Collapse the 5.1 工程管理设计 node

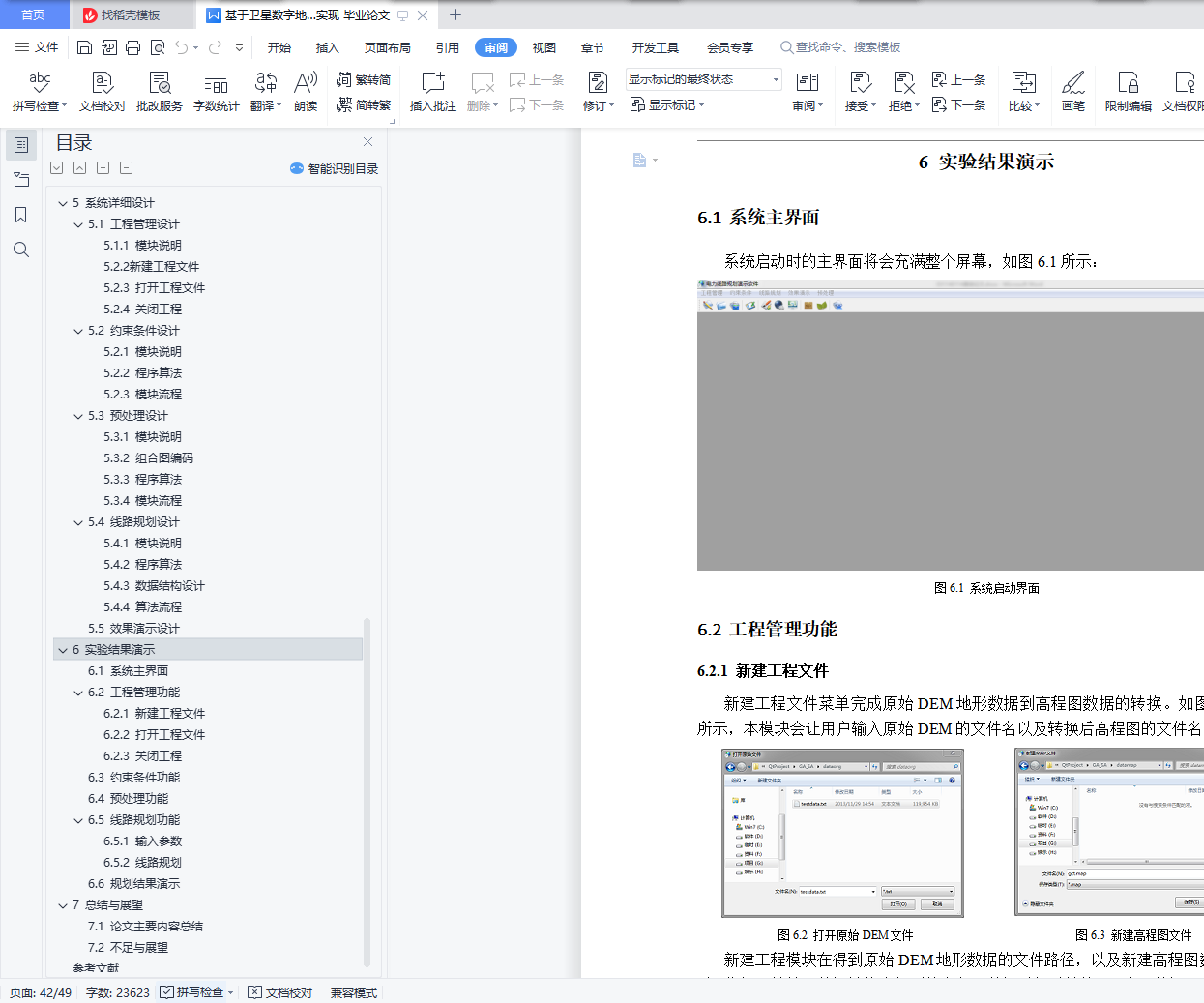point(78,224)
